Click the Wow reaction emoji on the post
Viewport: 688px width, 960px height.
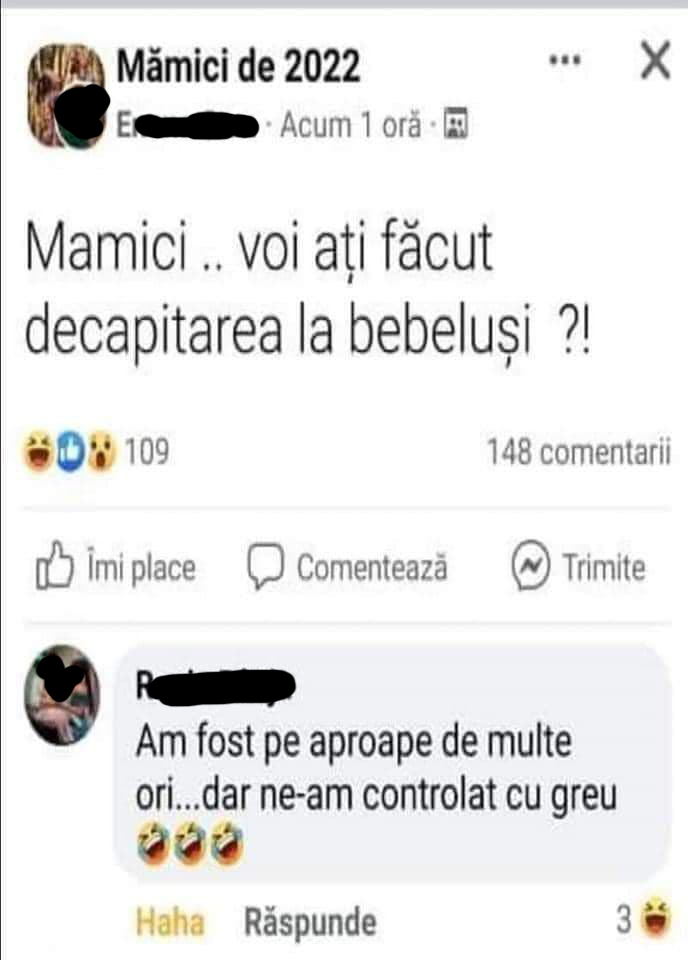101,452
